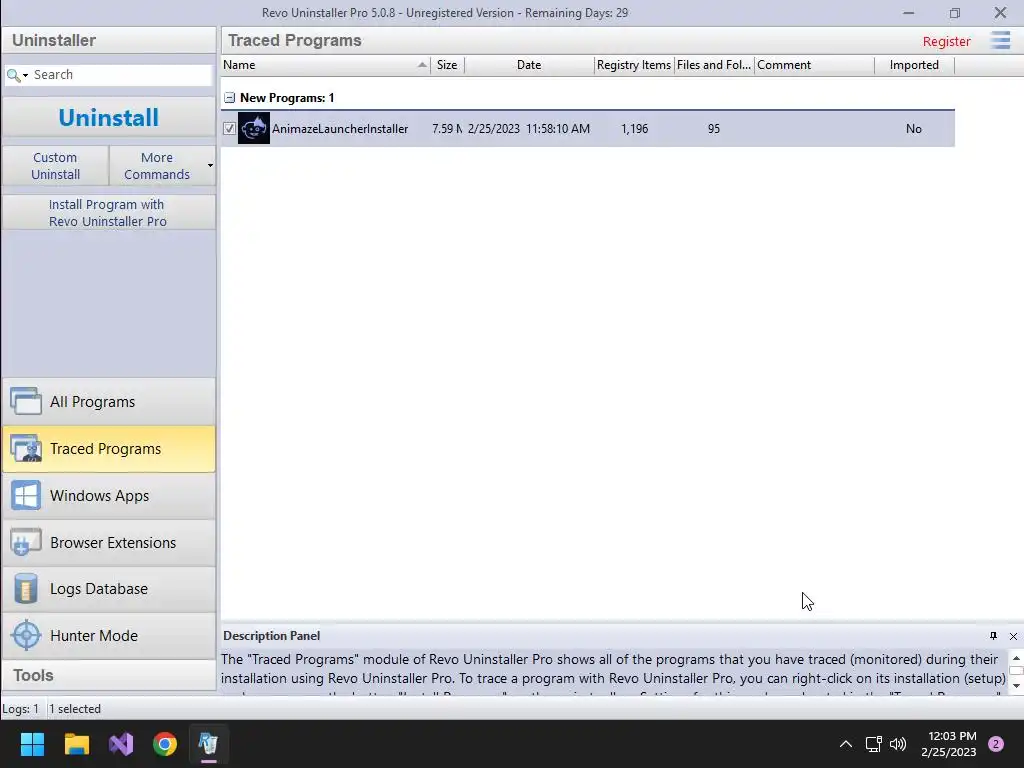Click the All Programs sidebar icon
This screenshot has width=1024, height=768.
(26, 401)
